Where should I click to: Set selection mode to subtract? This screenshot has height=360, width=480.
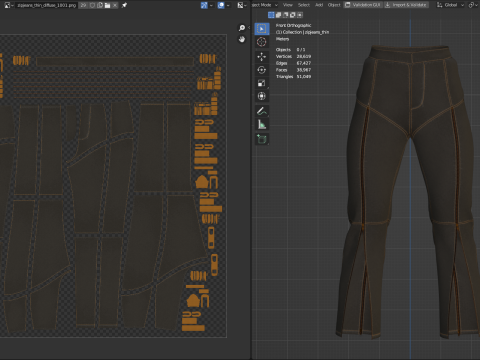285,15
